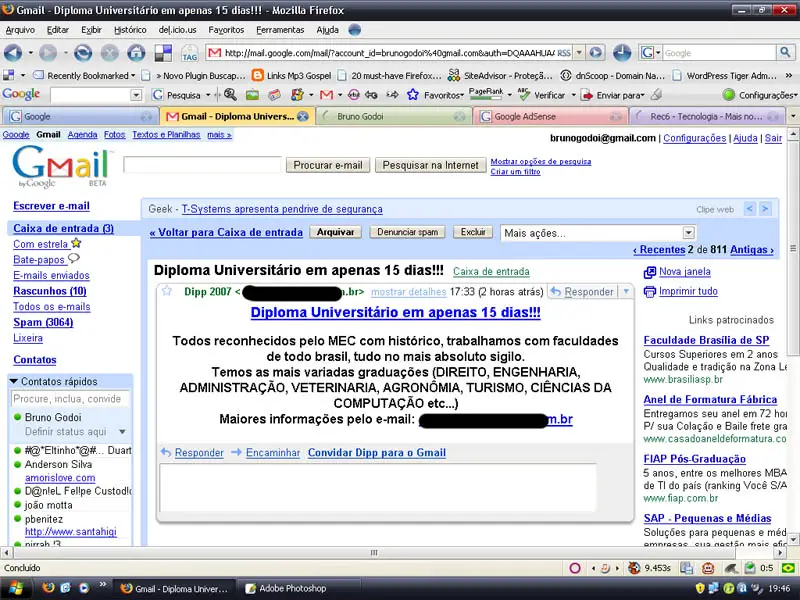Switch to the Rec6 - Tecnologia tab
The image size is (800, 600).
[707, 116]
